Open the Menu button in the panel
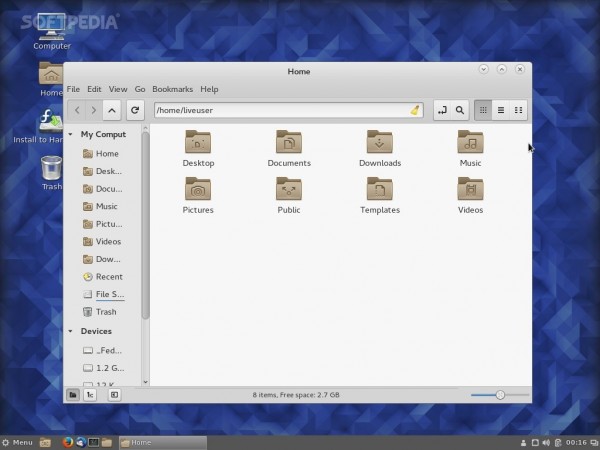This screenshot has height=450, width=600. pyautogui.click(x=18, y=443)
